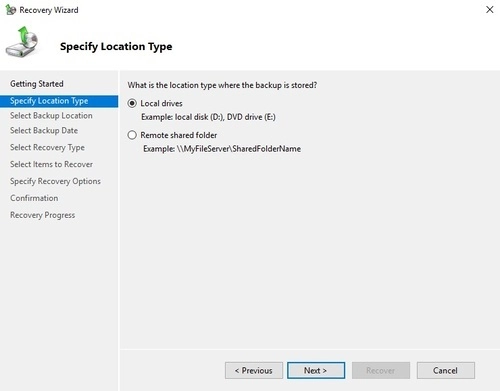Select the Select Recovery Type step

(x=47, y=147)
